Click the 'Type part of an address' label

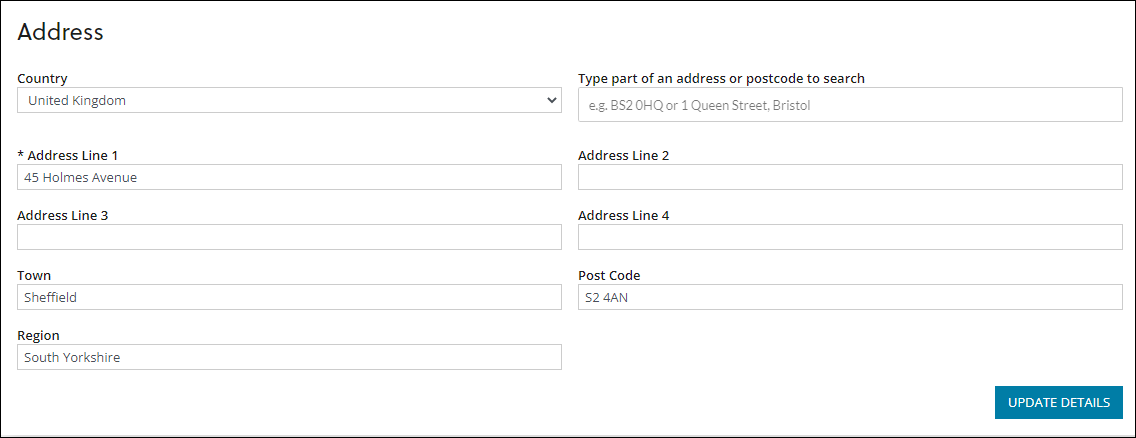tap(721, 78)
